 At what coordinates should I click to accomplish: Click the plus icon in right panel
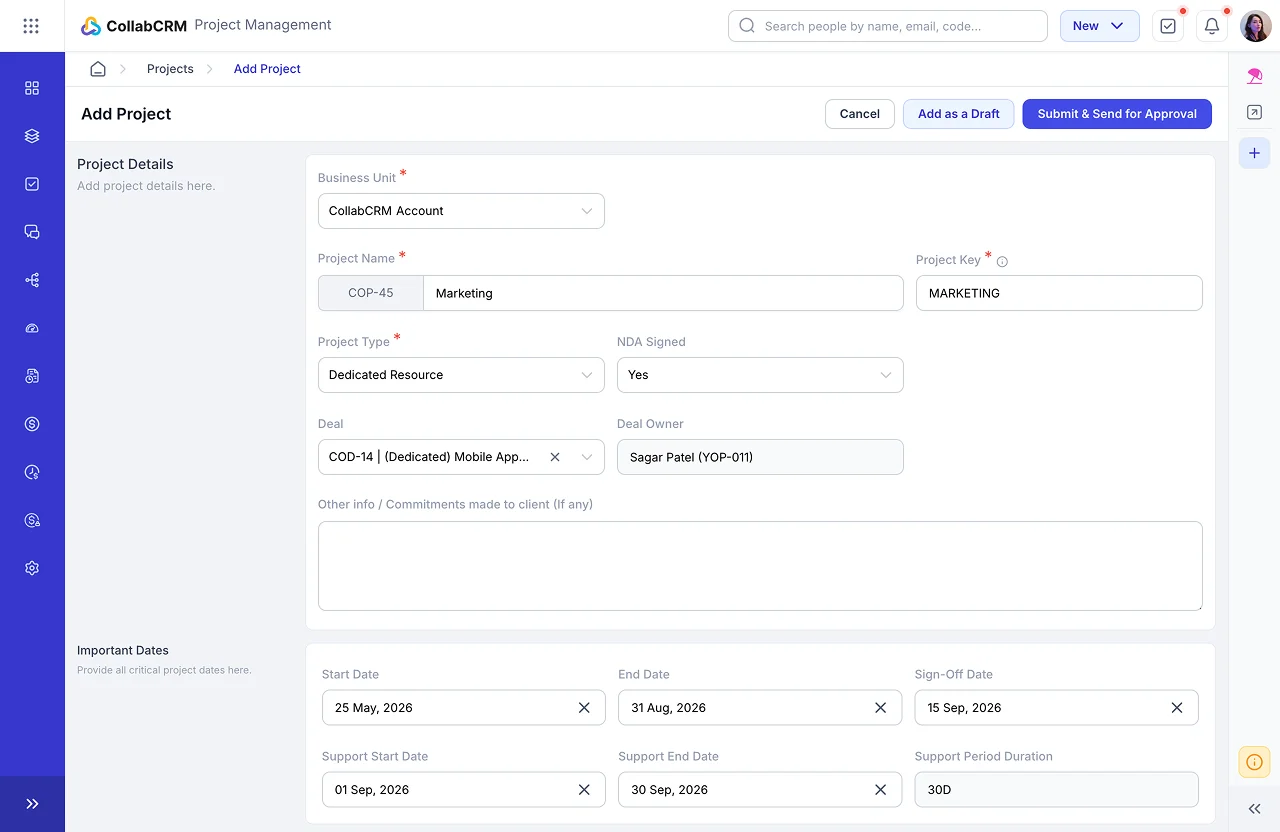click(1254, 153)
